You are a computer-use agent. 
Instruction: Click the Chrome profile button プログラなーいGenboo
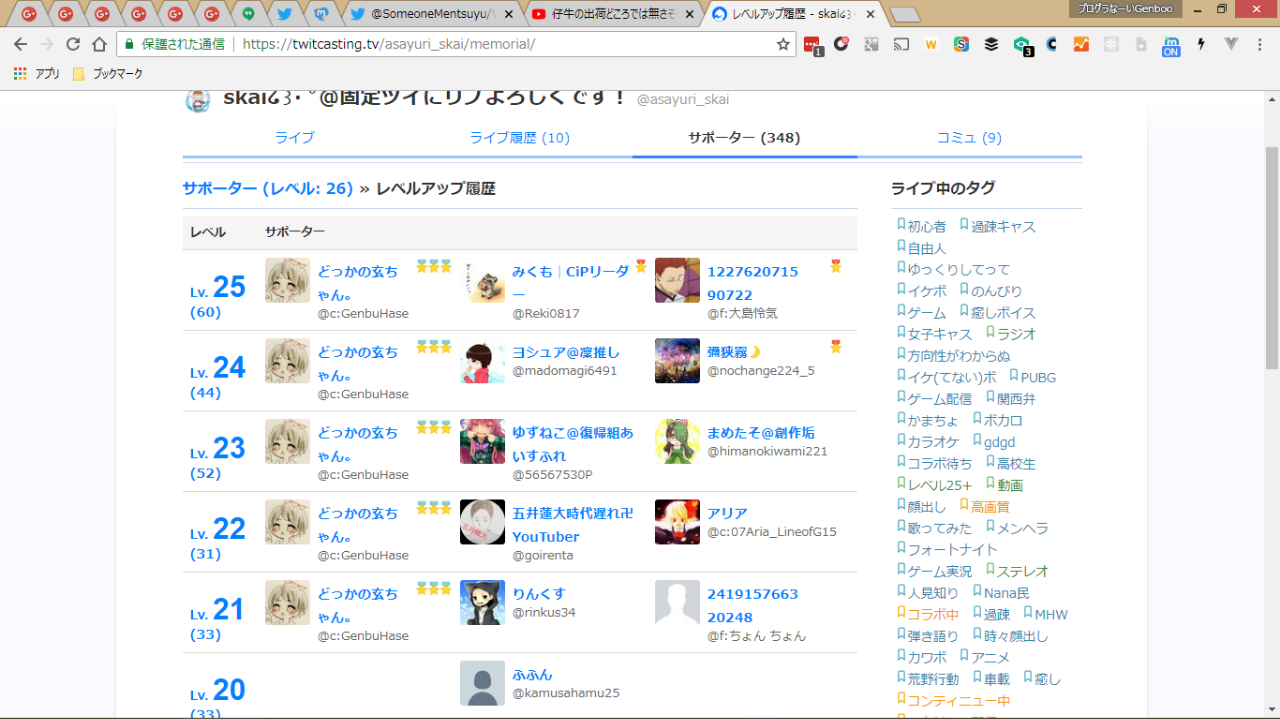[x=1126, y=8]
